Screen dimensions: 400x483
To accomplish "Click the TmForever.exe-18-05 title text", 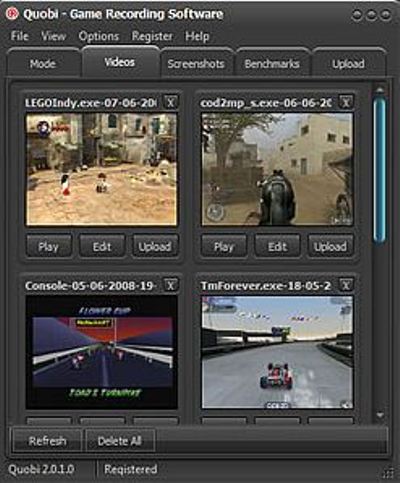I will pyautogui.click(x=266, y=286).
